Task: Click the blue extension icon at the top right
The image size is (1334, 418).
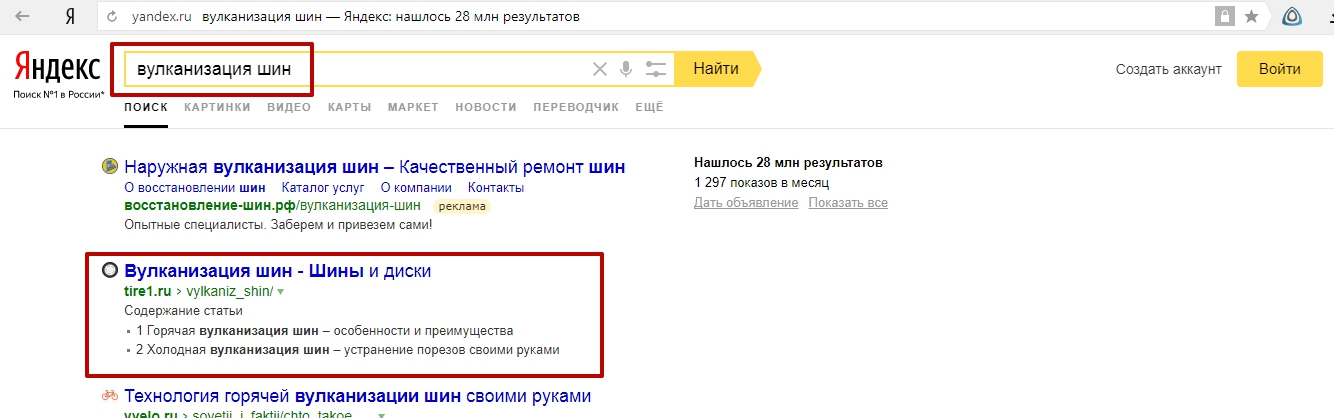Action: [x=1293, y=17]
